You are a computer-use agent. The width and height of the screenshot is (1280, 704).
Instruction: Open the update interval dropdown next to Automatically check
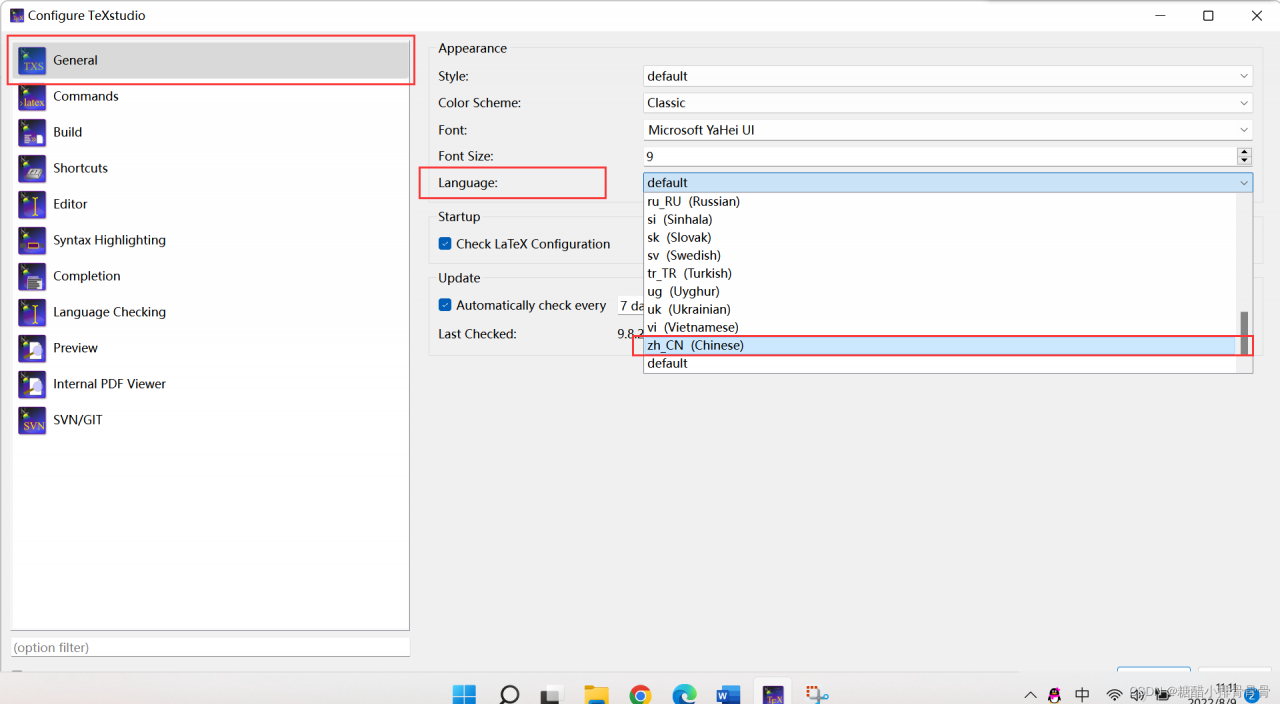click(x=630, y=306)
